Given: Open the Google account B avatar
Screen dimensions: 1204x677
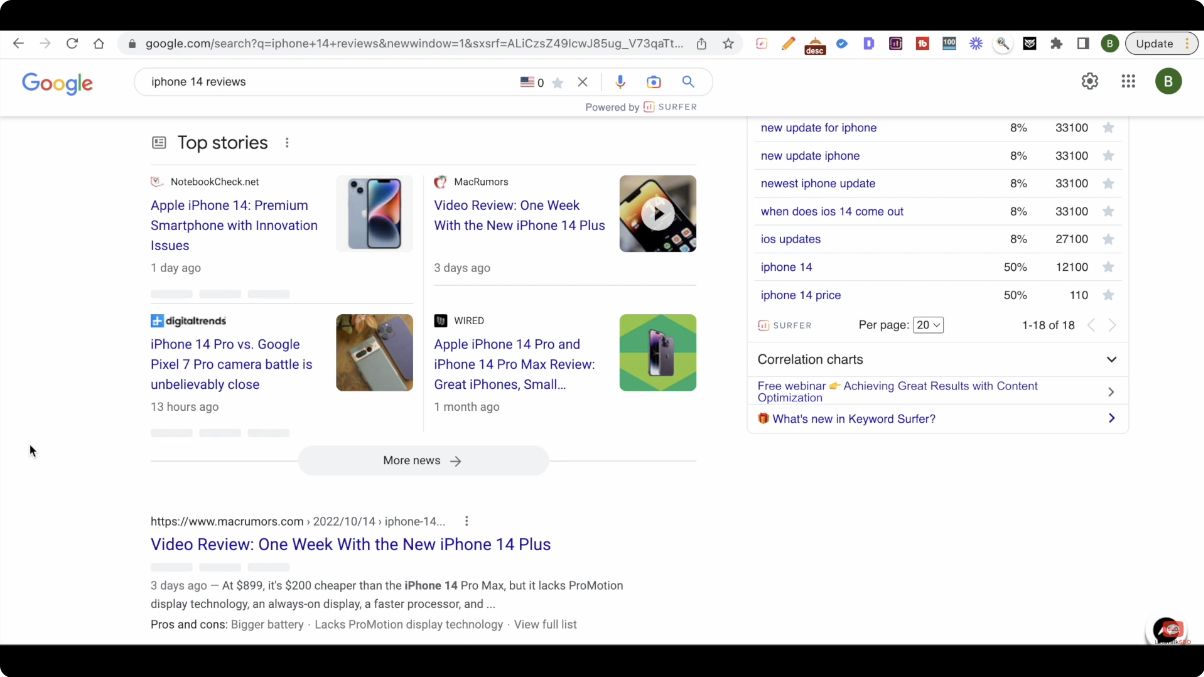Looking at the screenshot, I should [x=1168, y=81].
